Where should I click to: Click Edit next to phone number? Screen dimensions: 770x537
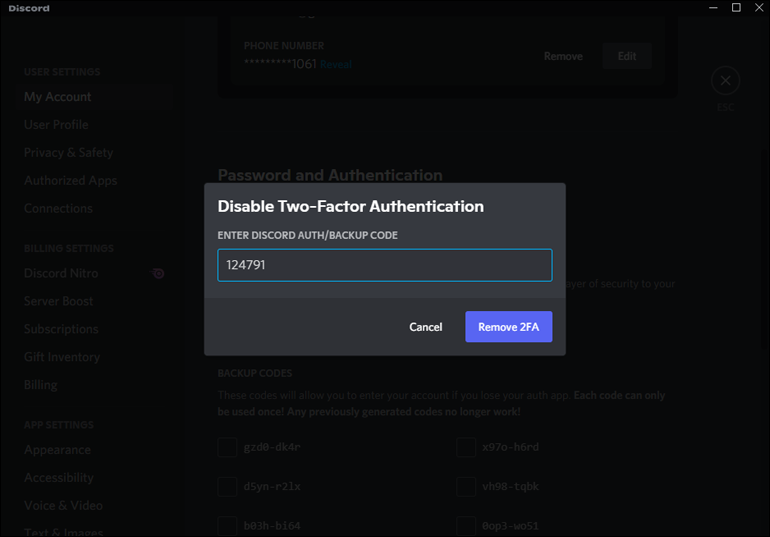point(627,56)
